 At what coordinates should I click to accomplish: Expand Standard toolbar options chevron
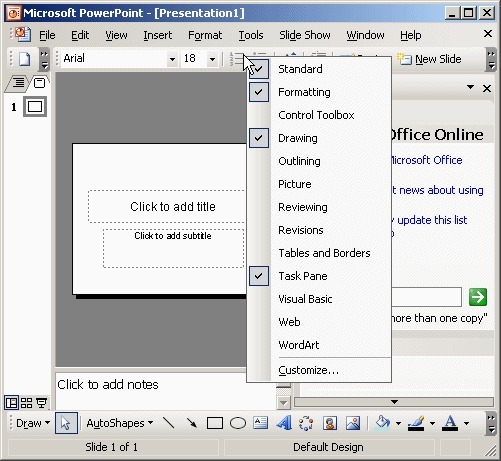click(44, 59)
